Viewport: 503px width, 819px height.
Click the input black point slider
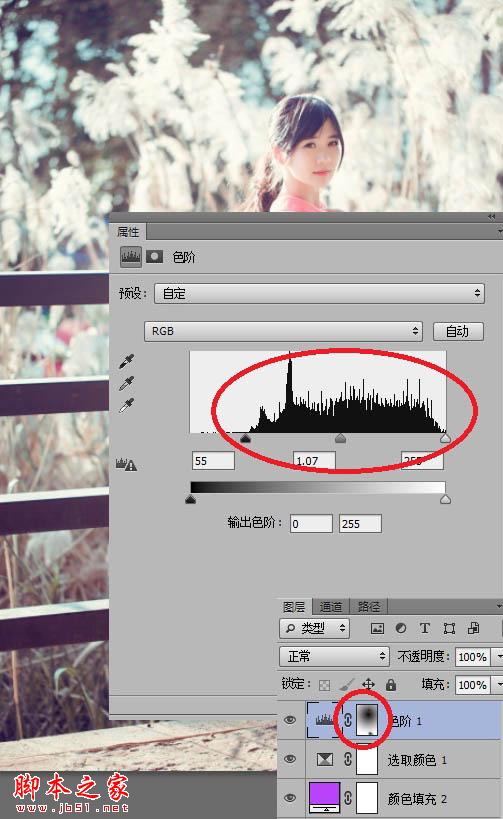[245, 438]
